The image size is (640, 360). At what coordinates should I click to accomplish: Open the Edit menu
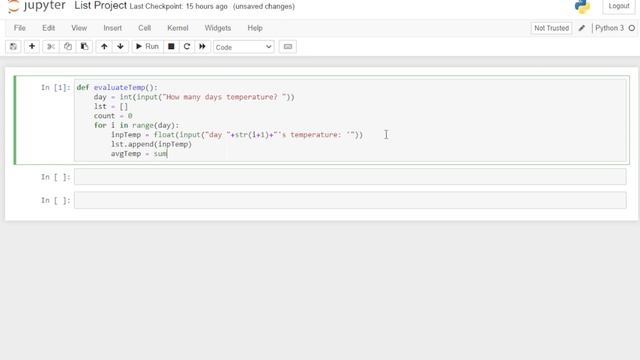pos(48,28)
